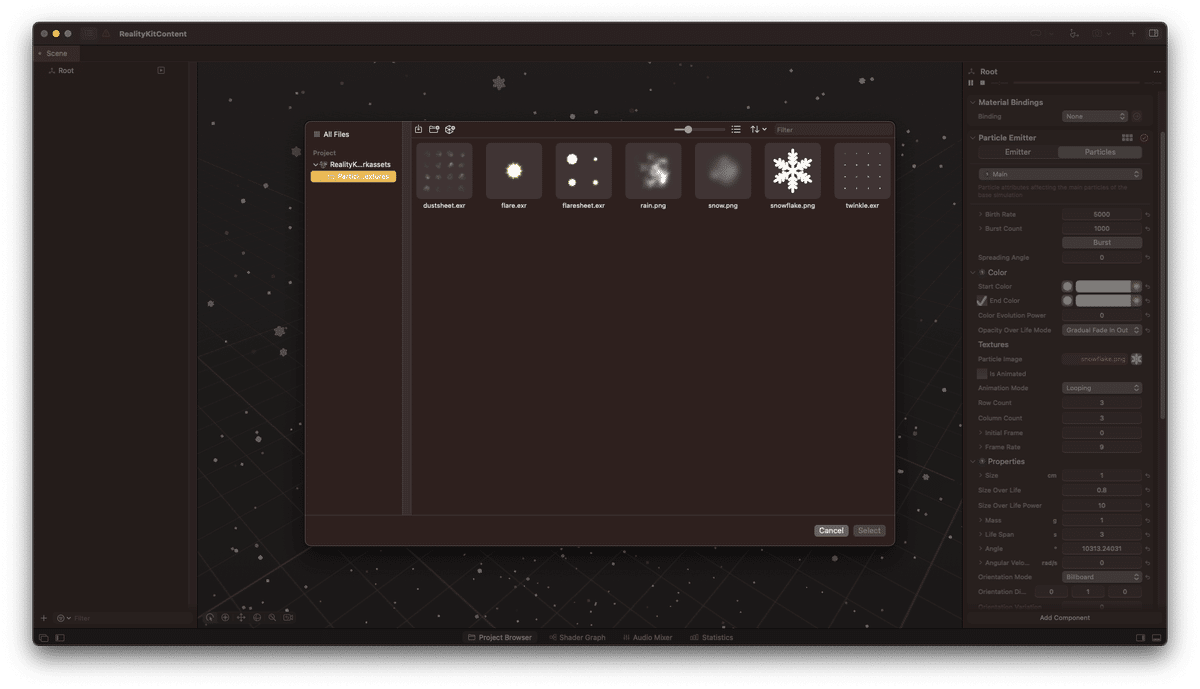
Task: Open the Binding None dropdown
Action: tap(1095, 116)
